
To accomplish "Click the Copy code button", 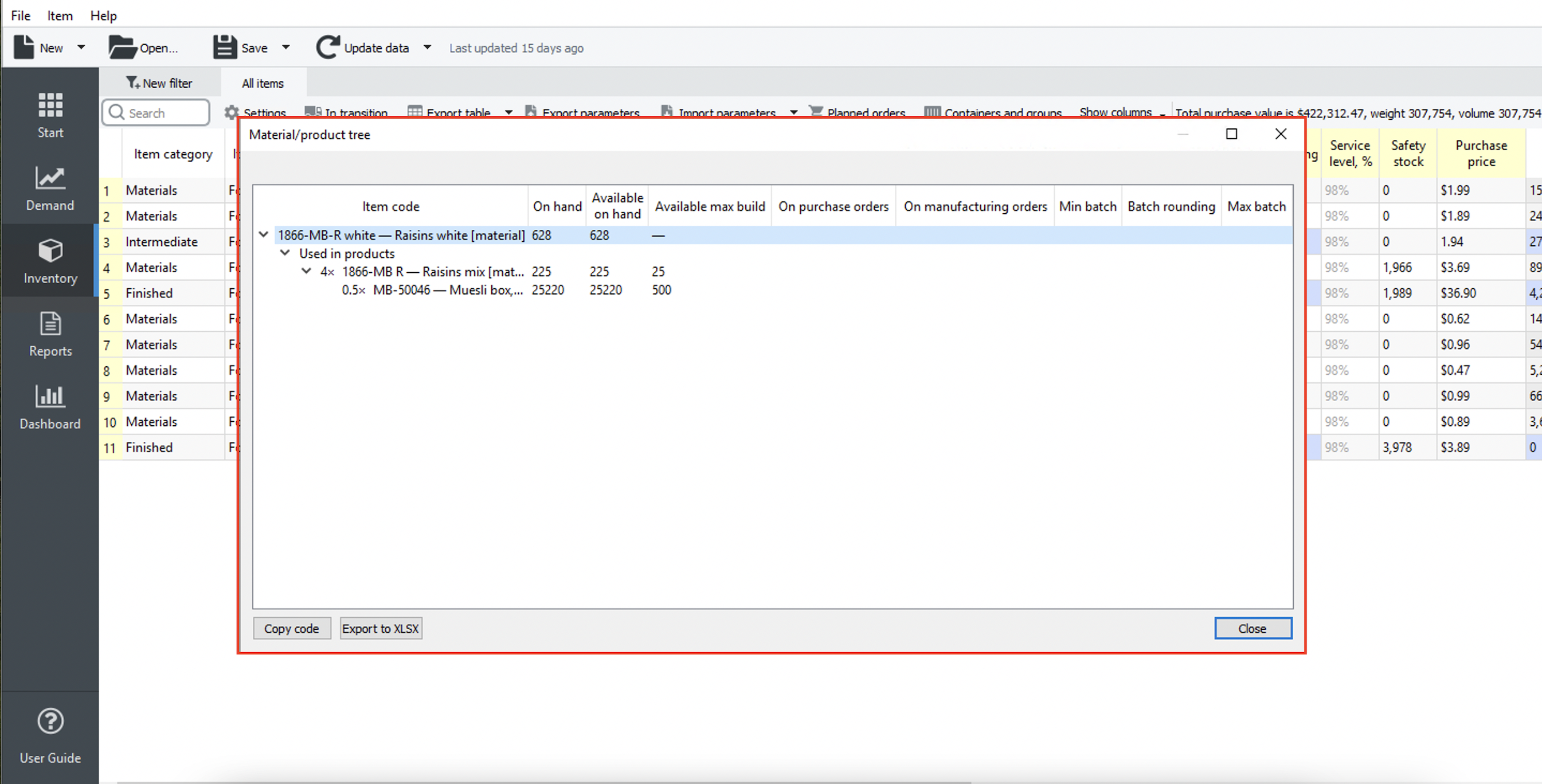I will (292, 628).
